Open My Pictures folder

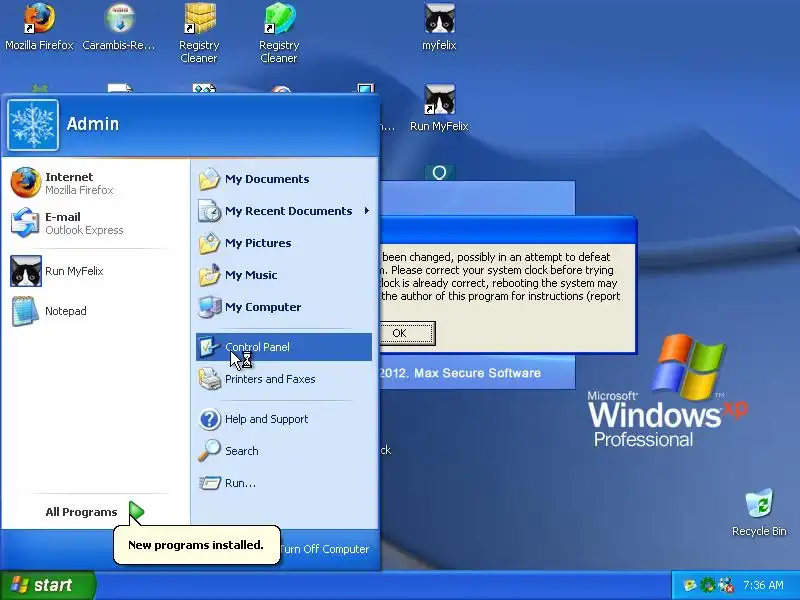284,243
